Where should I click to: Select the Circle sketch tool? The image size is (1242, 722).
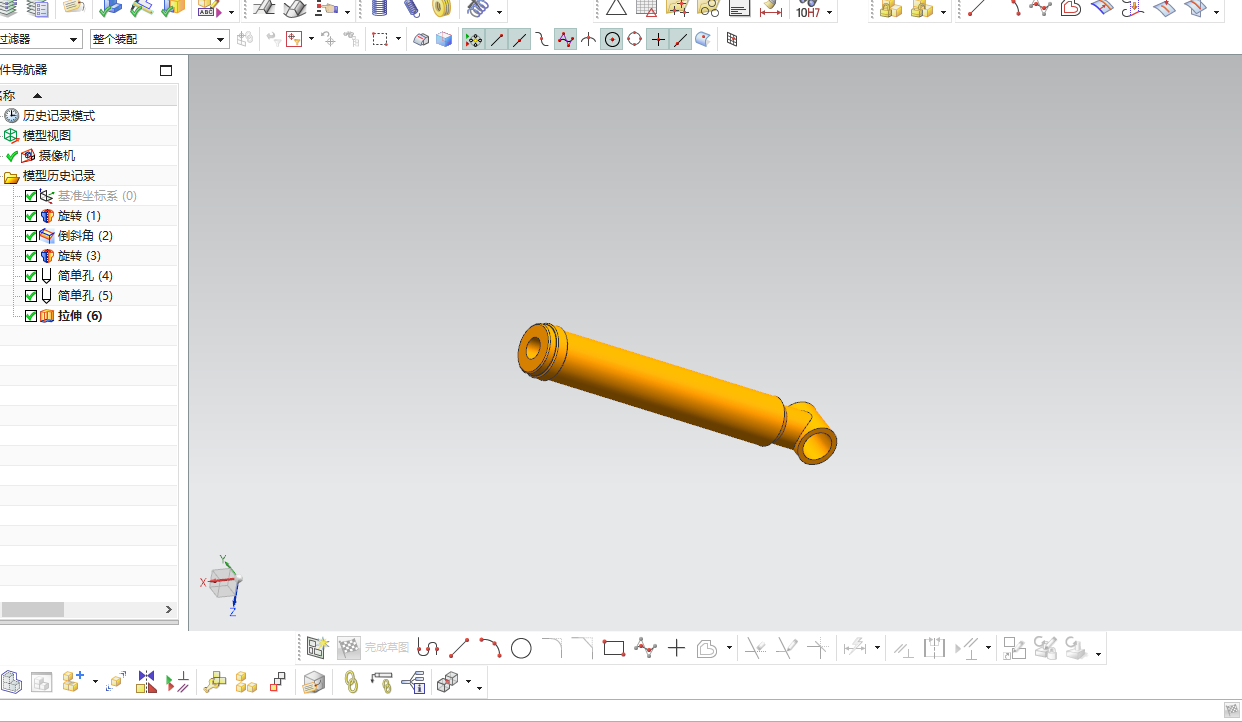pyautogui.click(x=521, y=648)
